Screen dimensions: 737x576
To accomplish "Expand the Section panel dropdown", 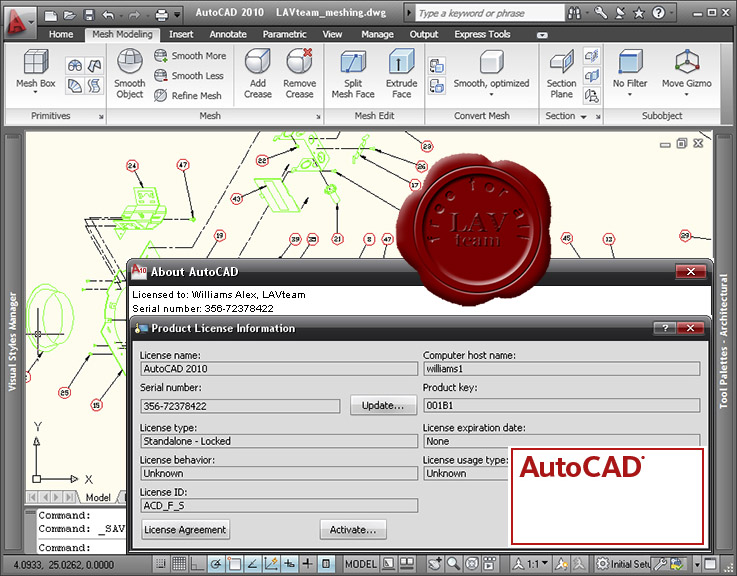I will (583, 117).
